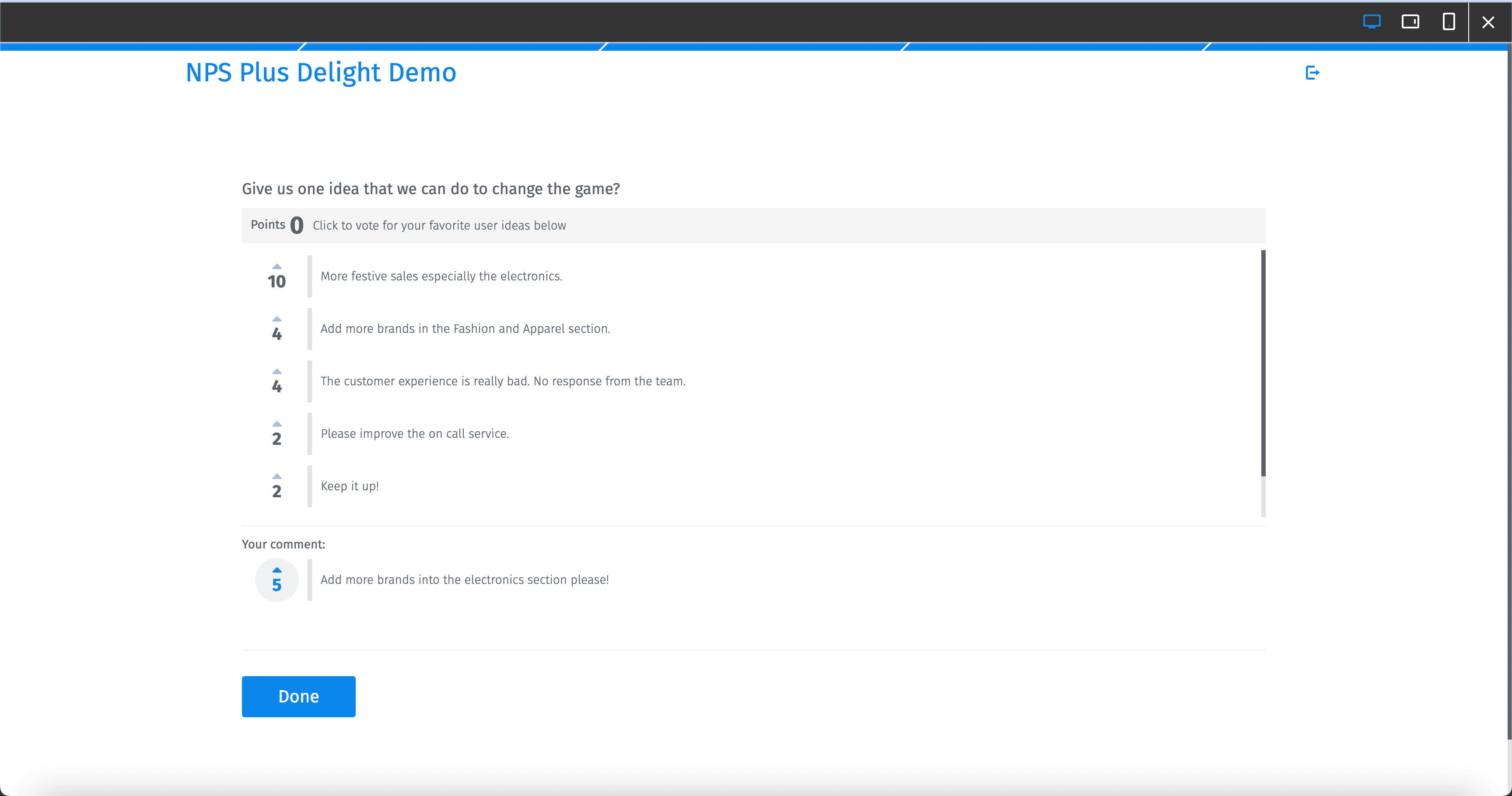This screenshot has height=796, width=1512.
Task: Upvote the bad customer experience comment
Action: coord(277,372)
